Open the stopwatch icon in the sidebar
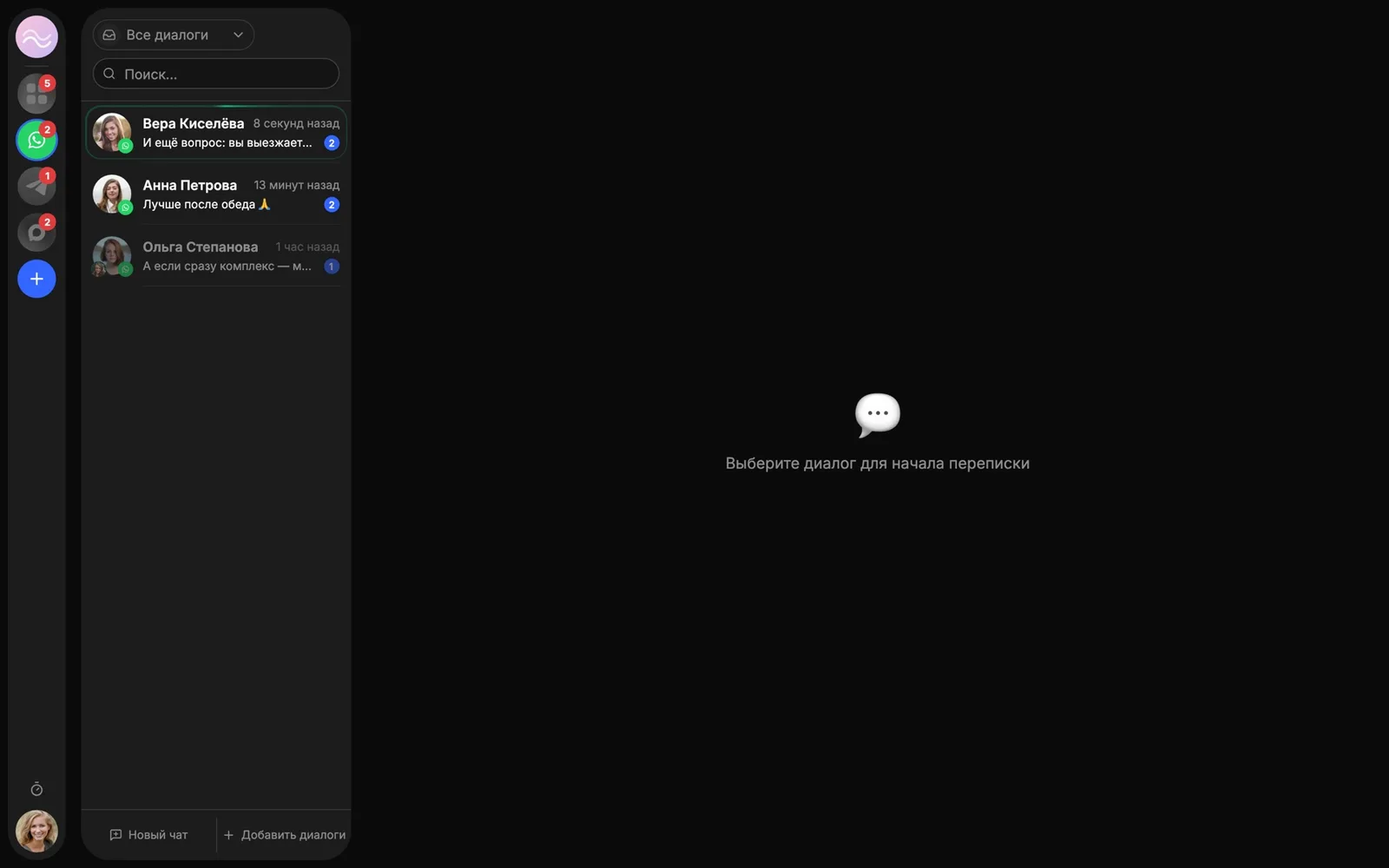The width and height of the screenshot is (1389, 868). click(x=36, y=789)
